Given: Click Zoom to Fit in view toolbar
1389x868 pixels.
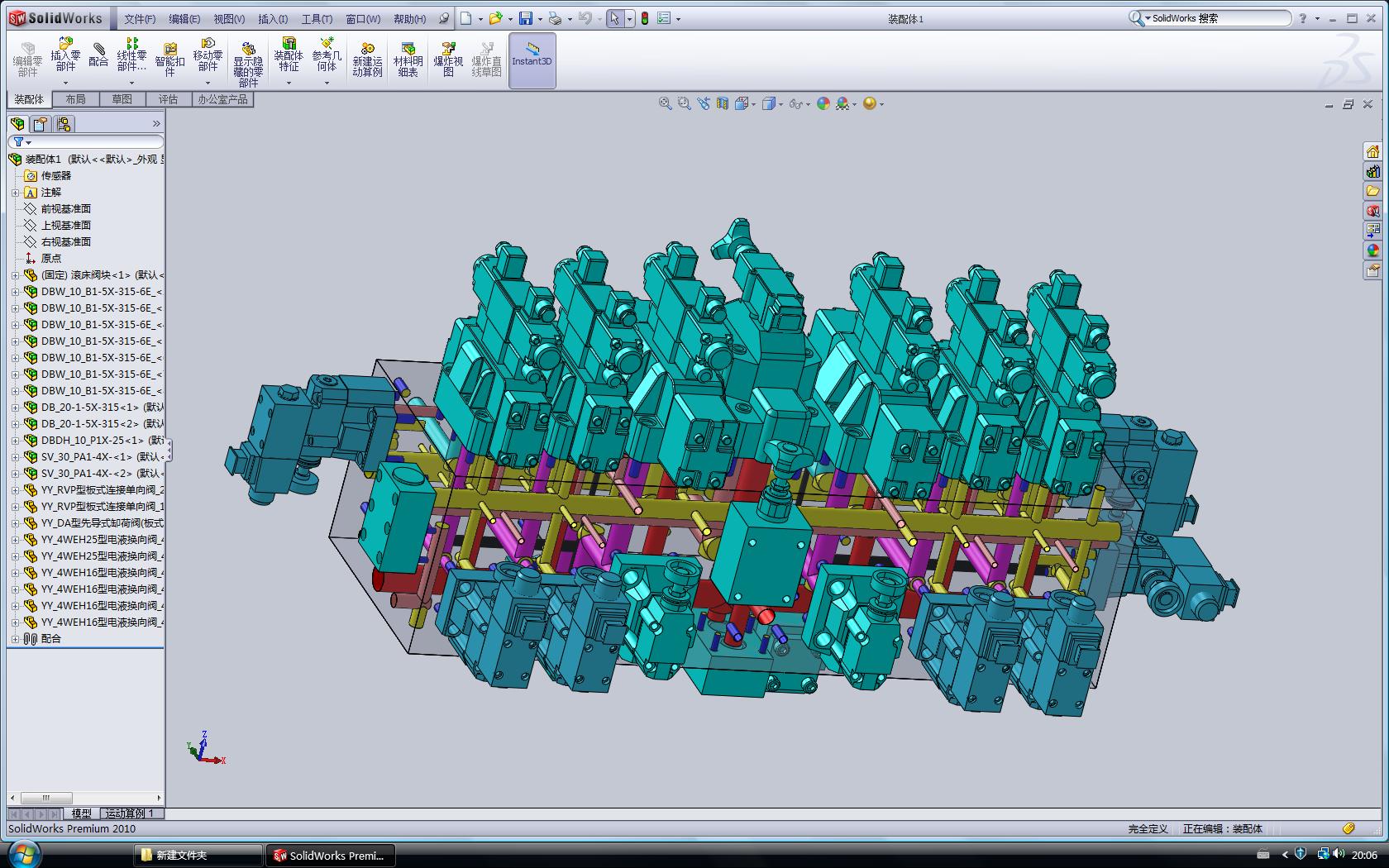Looking at the screenshot, I should pos(665,103).
